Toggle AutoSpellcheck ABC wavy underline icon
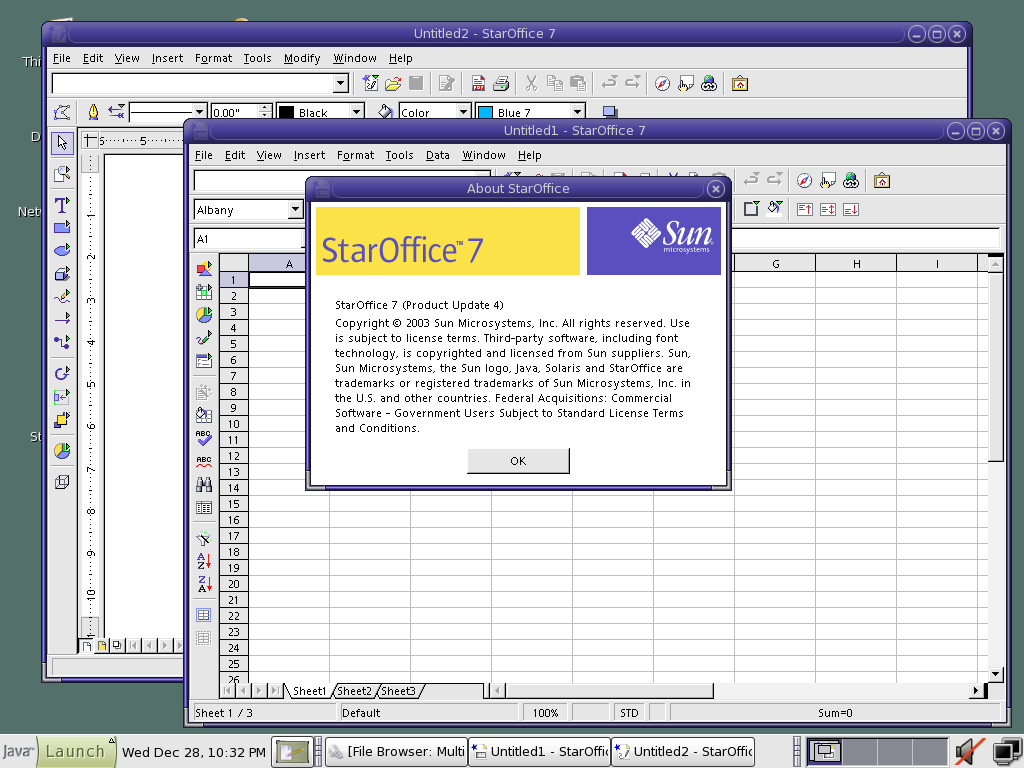This screenshot has width=1024, height=768. 204,461
